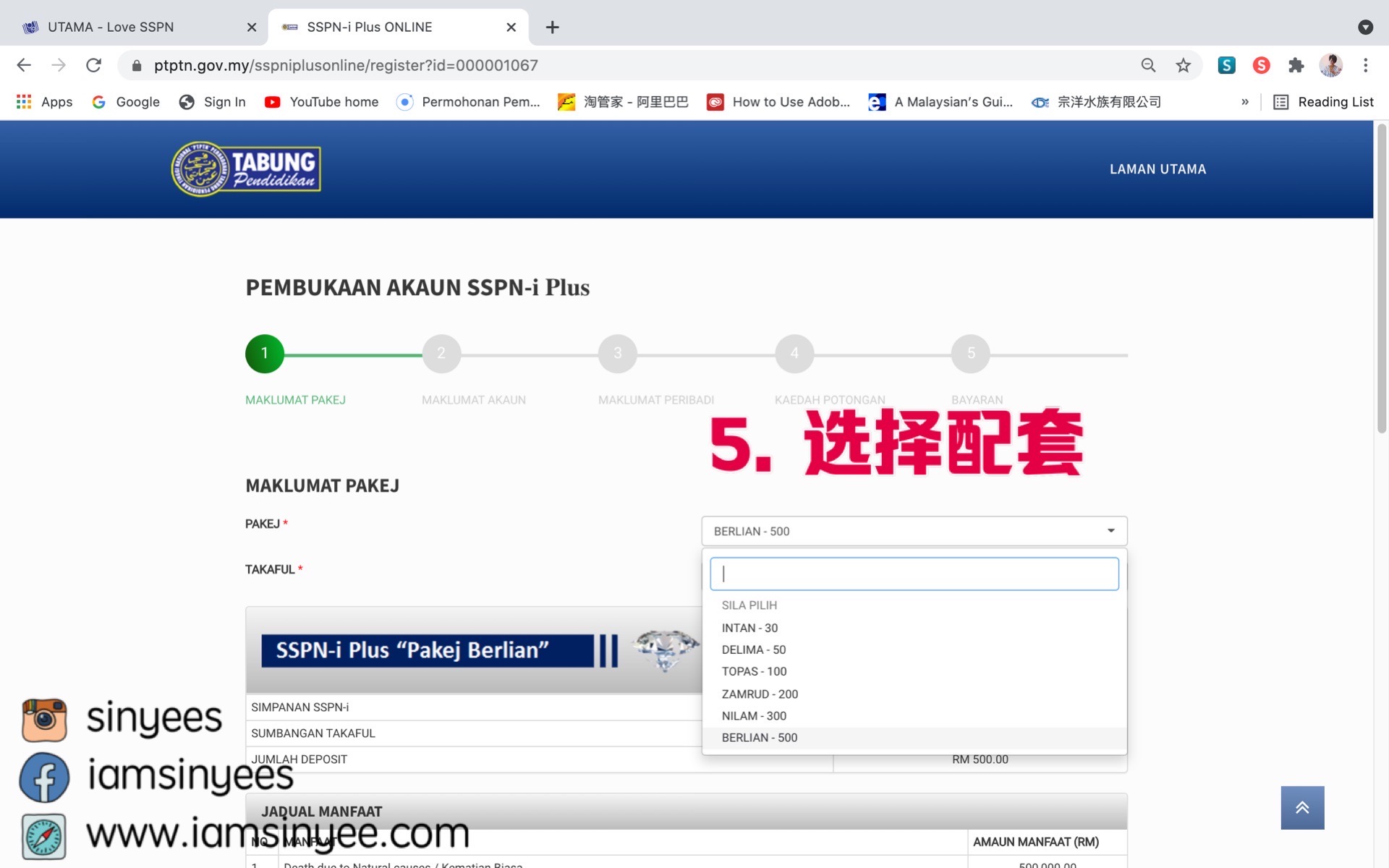
Task: Click the package search input field
Action: click(914, 574)
